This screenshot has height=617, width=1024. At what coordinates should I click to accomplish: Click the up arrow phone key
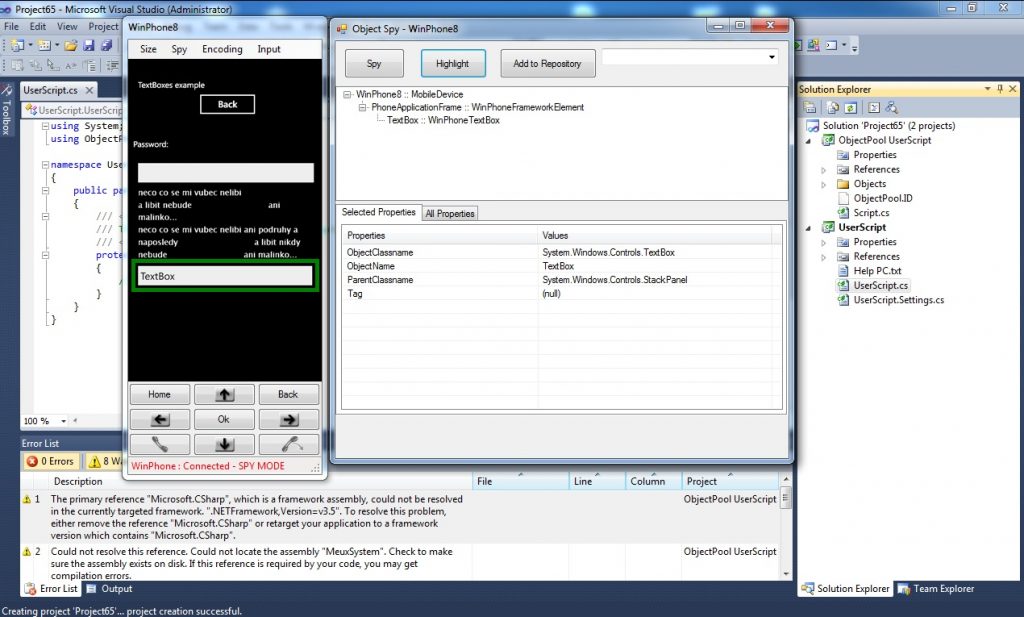[225, 394]
